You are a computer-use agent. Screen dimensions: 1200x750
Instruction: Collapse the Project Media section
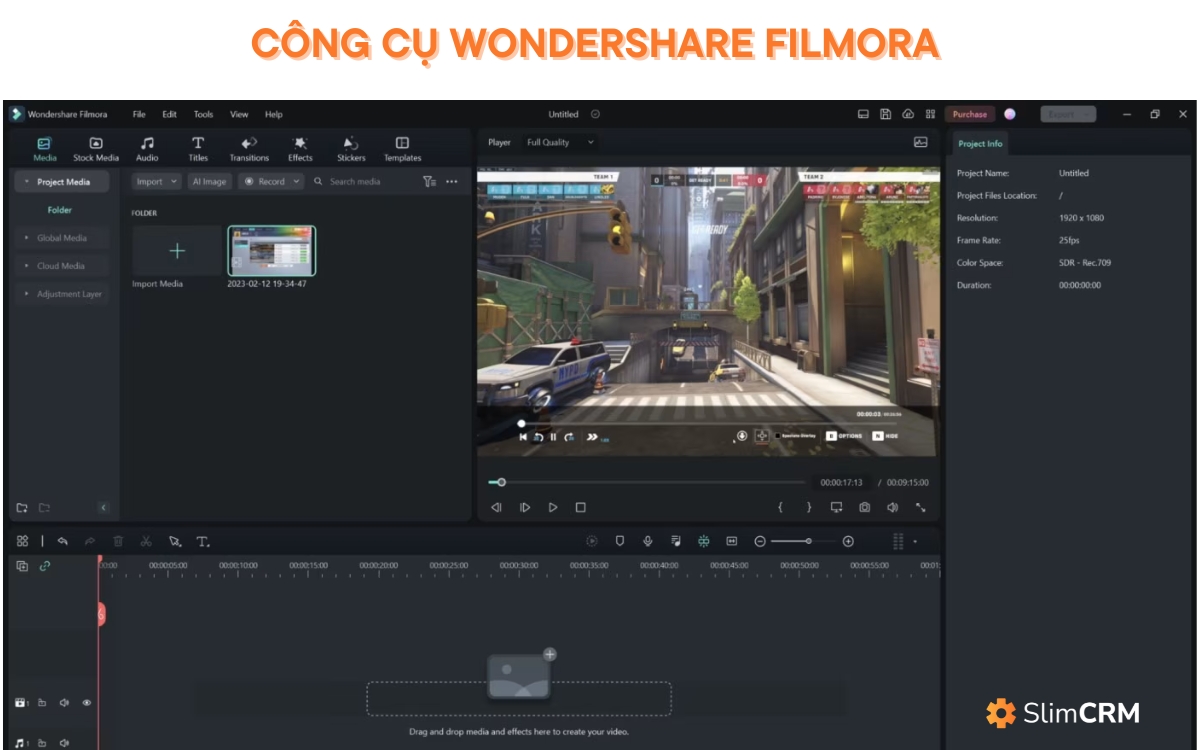point(27,182)
